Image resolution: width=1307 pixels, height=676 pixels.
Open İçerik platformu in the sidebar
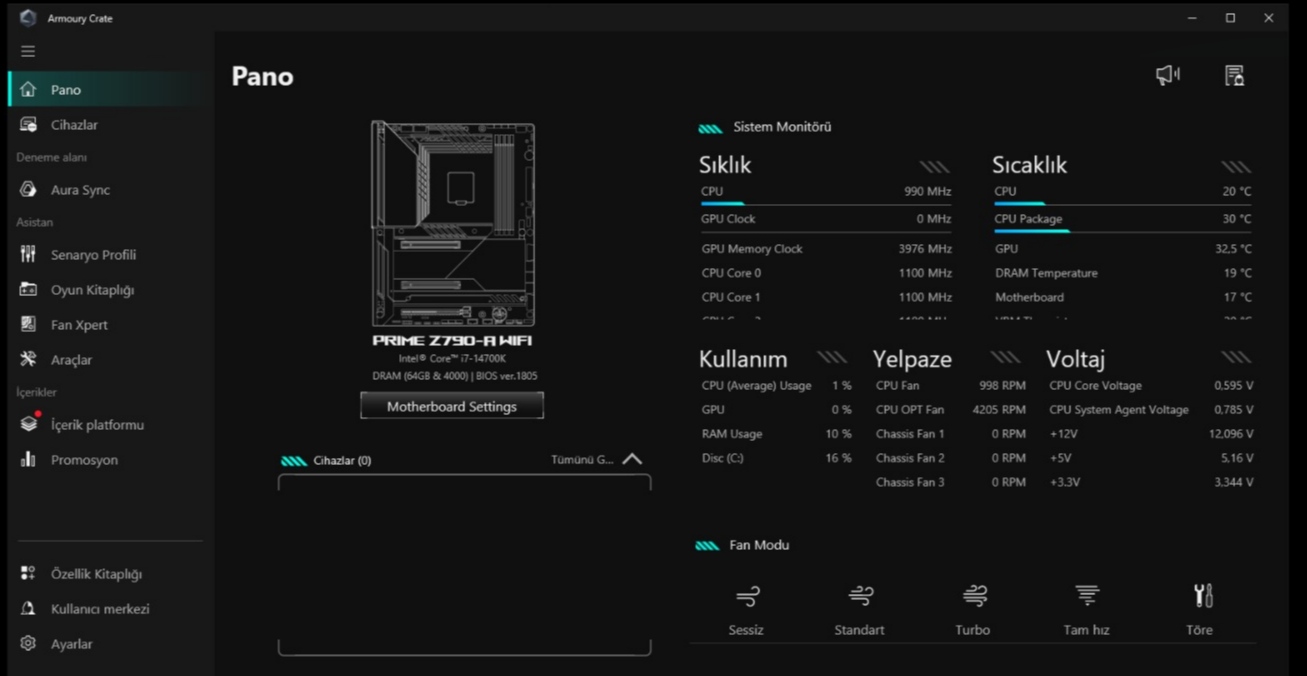tap(110, 424)
